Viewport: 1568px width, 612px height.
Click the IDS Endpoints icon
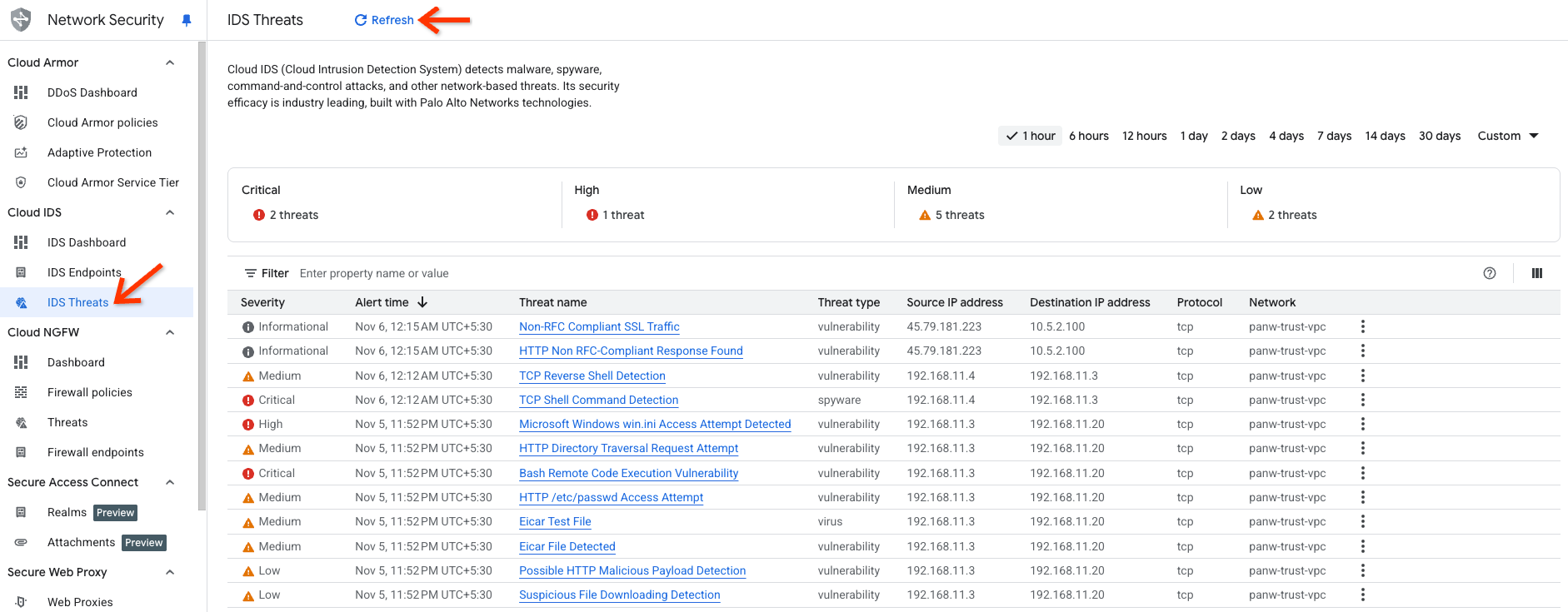pos(21,272)
